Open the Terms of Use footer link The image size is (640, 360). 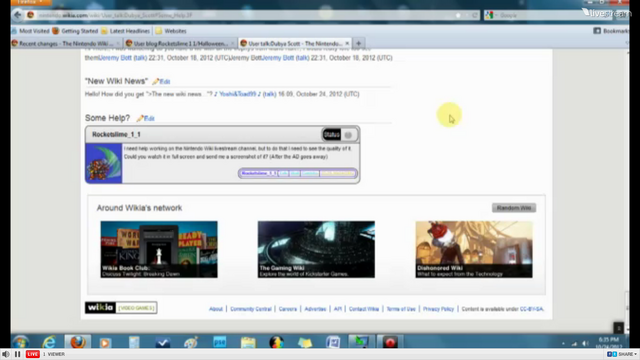pyautogui.click(x=401, y=309)
